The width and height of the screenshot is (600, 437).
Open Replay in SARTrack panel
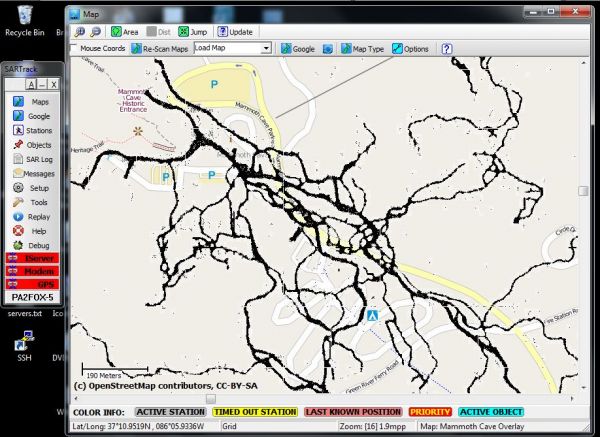(32, 217)
